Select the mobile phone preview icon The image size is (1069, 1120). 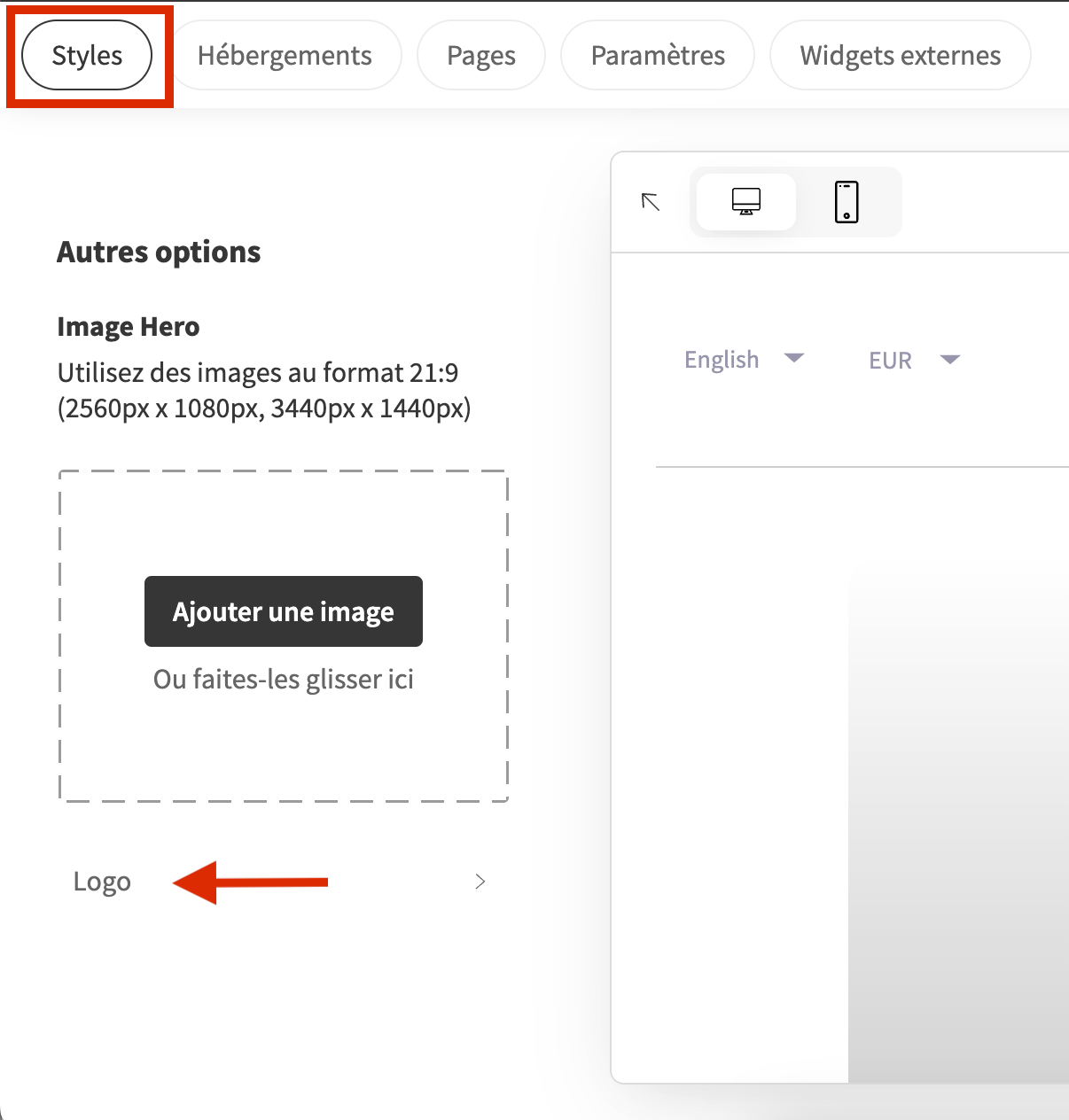(845, 201)
